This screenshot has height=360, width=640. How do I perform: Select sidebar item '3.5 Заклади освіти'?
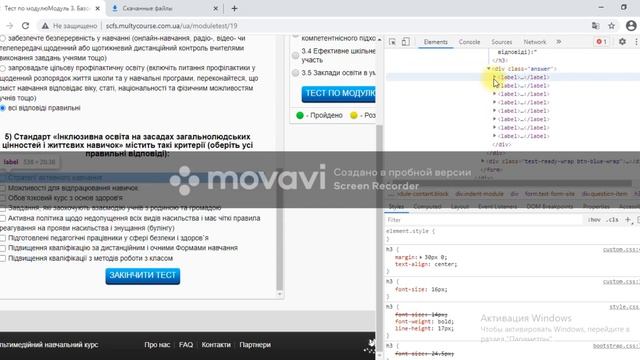[296, 73]
